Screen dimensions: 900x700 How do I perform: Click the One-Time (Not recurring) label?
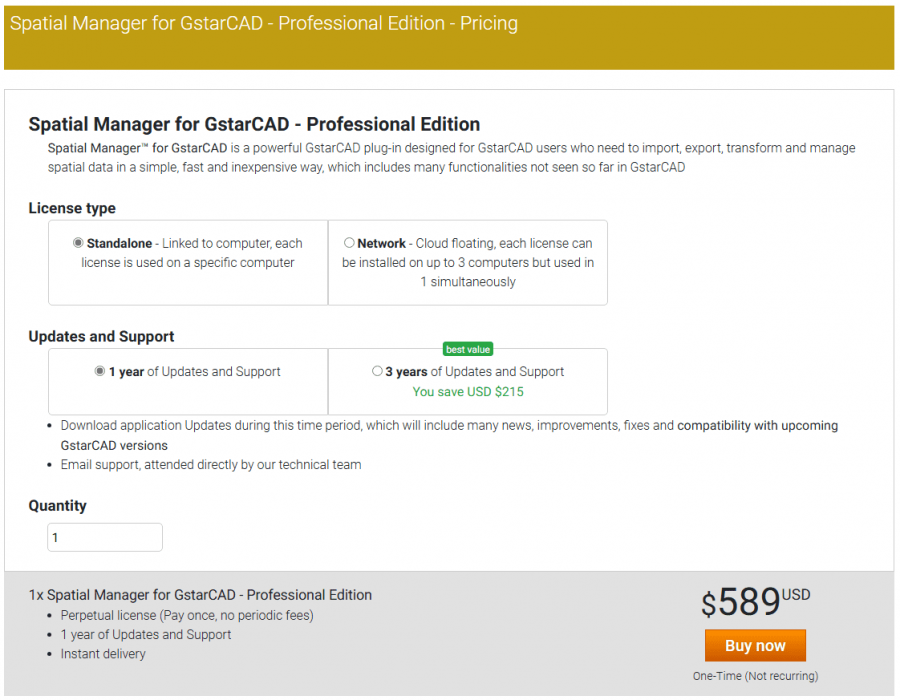click(x=755, y=676)
